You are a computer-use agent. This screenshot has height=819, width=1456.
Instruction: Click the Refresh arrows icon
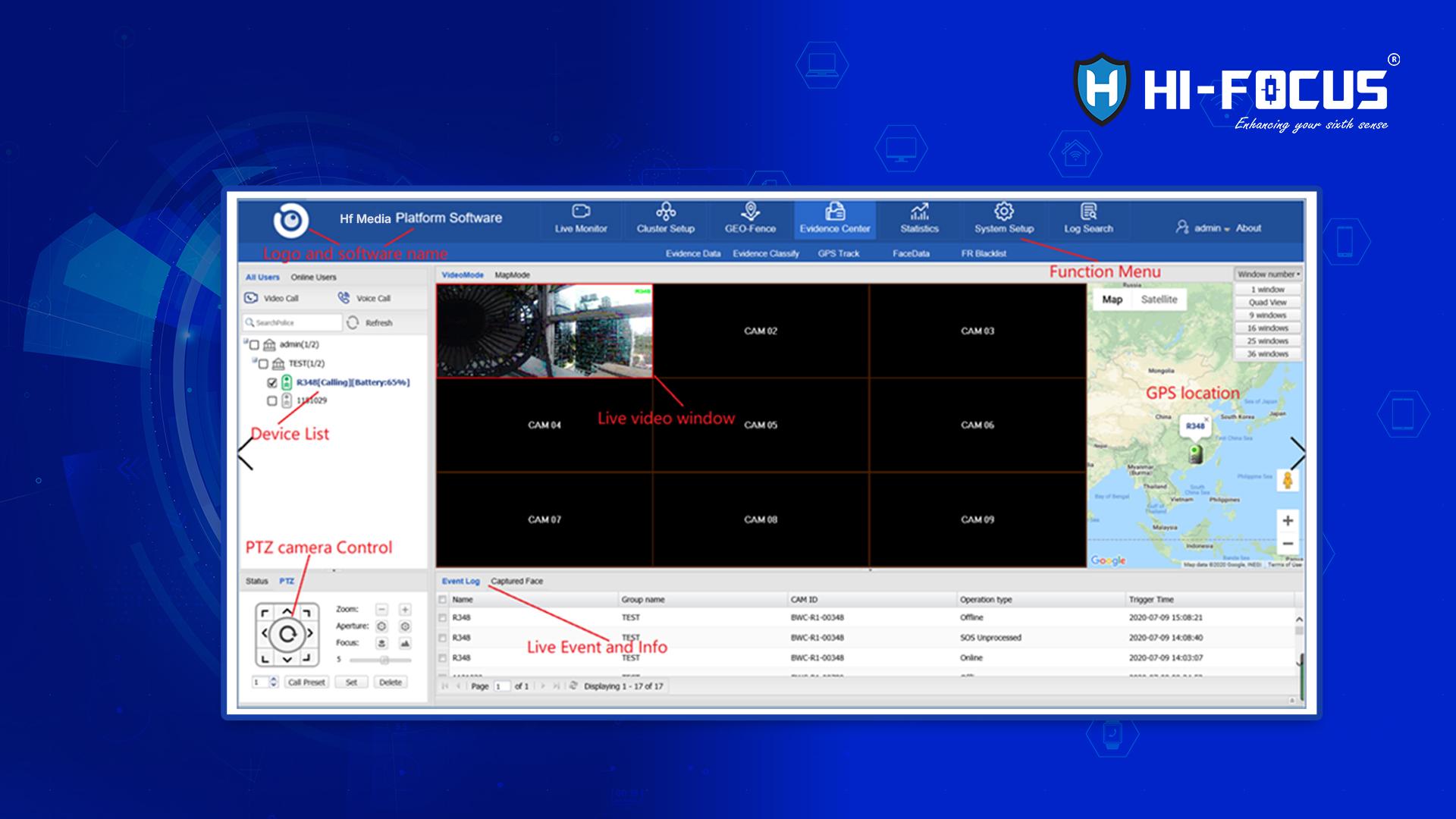coord(353,322)
